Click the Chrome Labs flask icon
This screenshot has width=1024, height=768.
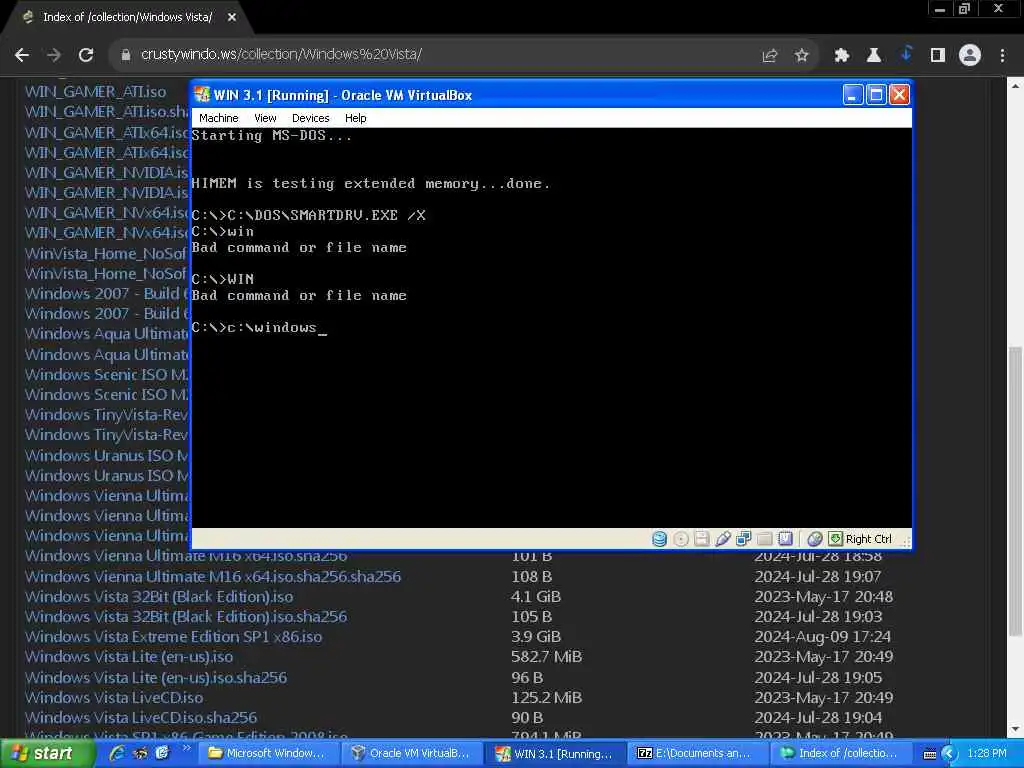pos(874,56)
